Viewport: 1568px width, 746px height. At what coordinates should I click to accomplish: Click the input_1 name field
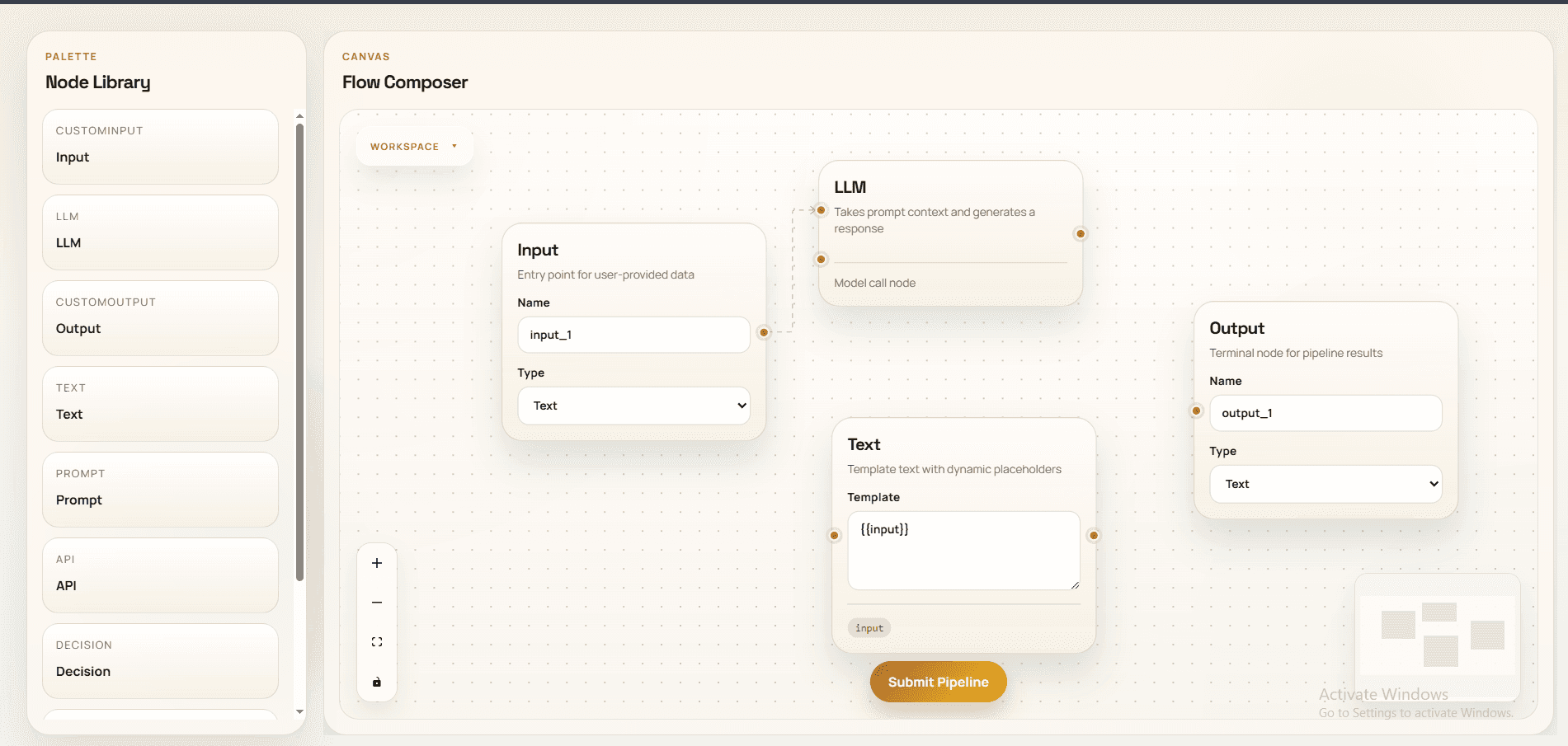[x=633, y=335]
